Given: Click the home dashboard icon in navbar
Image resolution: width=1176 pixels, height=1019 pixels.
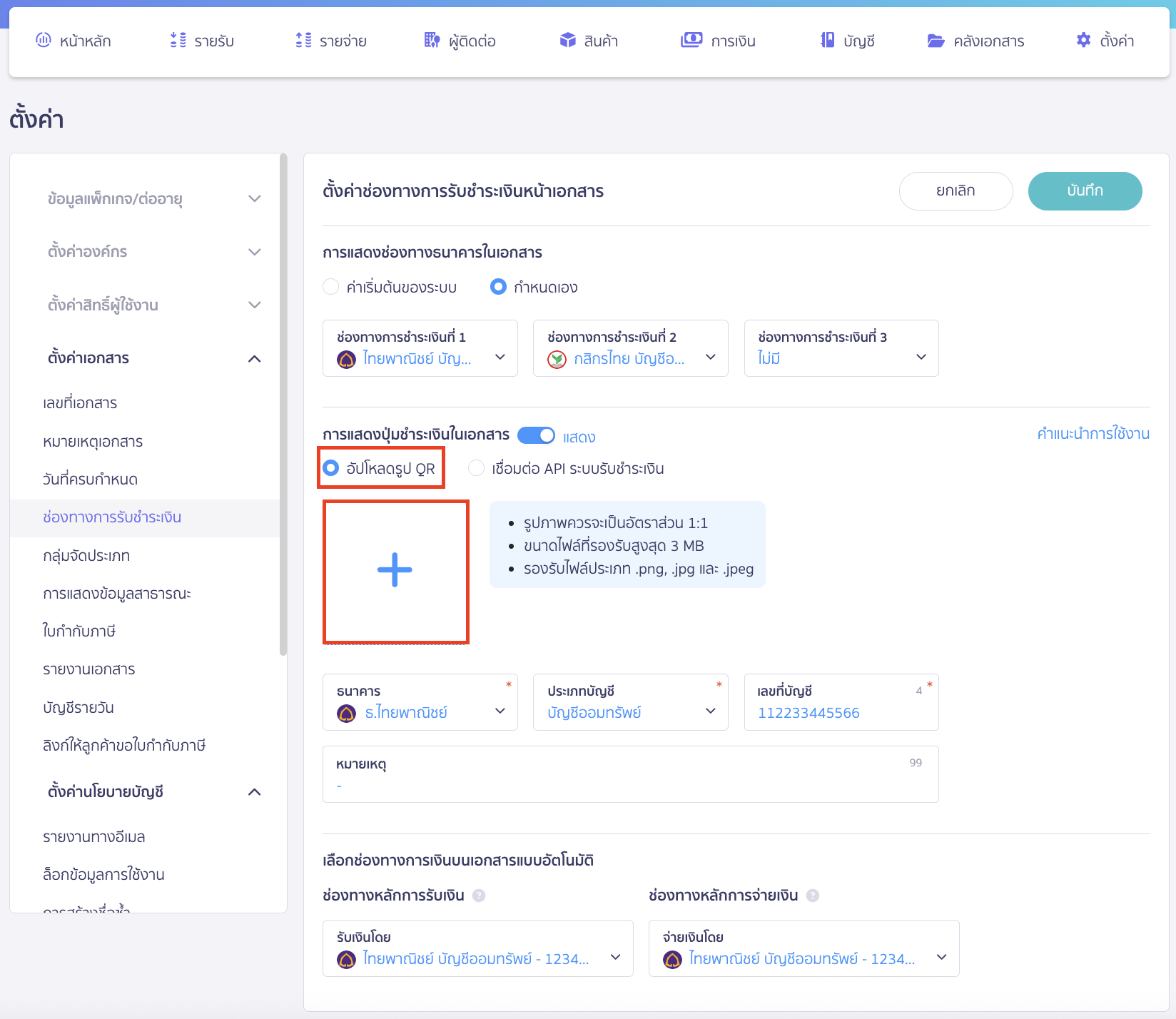Looking at the screenshot, I should click(44, 41).
